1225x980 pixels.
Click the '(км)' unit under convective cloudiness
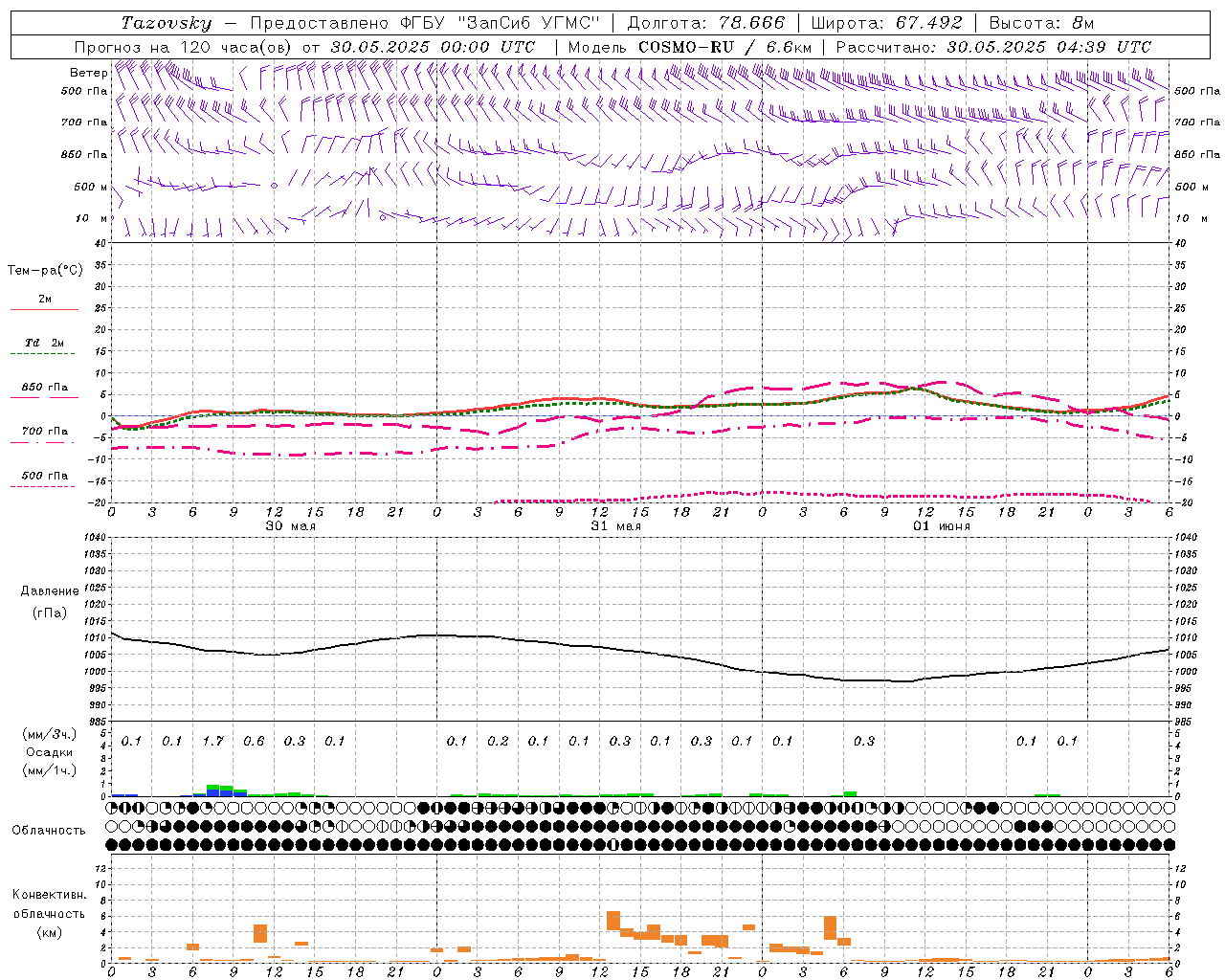tap(49, 932)
